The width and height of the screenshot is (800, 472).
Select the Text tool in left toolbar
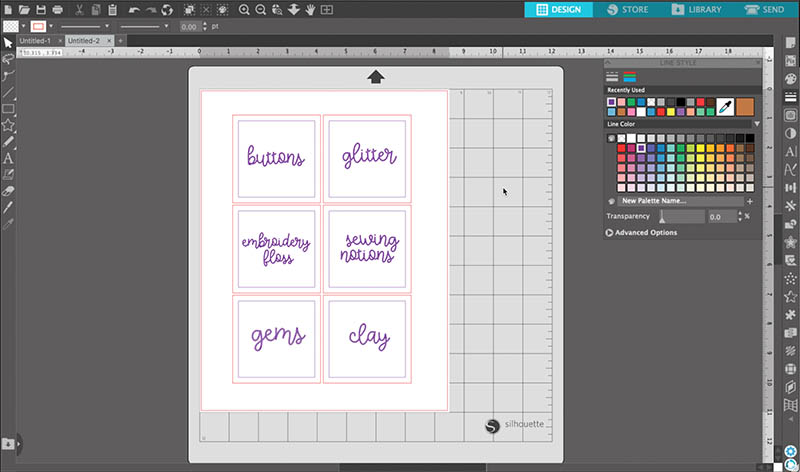click(8, 158)
